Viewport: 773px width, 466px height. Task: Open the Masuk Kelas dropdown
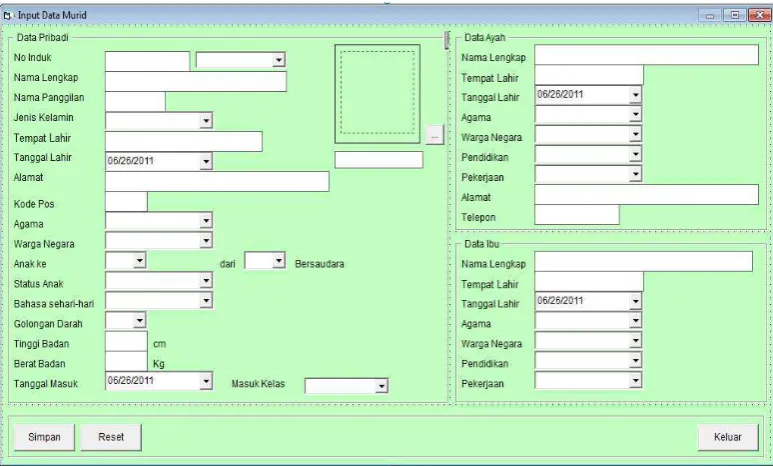pos(381,386)
